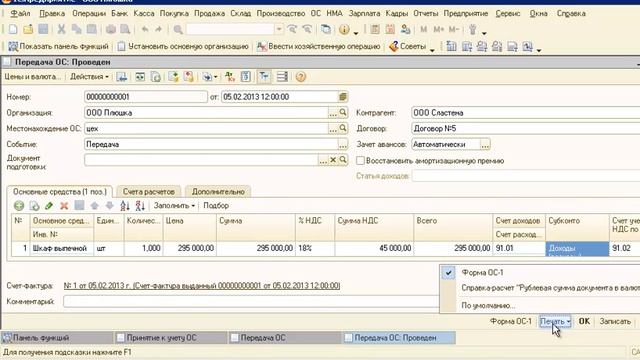Click Показать панель функций button
Viewport: 640px width, 360px height.
[x=58, y=47]
